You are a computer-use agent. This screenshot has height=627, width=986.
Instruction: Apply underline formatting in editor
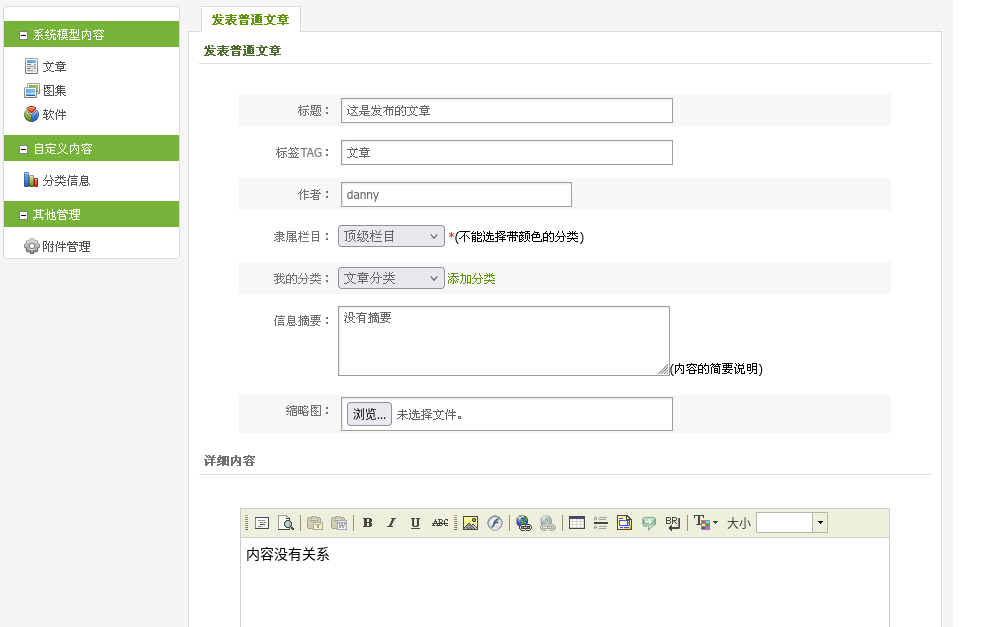point(415,523)
